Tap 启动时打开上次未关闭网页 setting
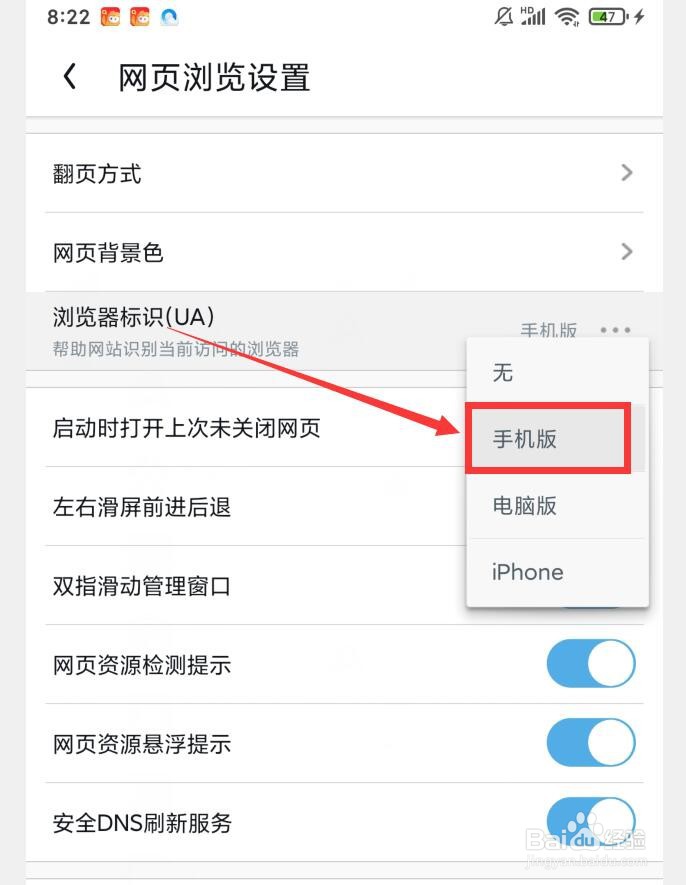 pos(186,428)
